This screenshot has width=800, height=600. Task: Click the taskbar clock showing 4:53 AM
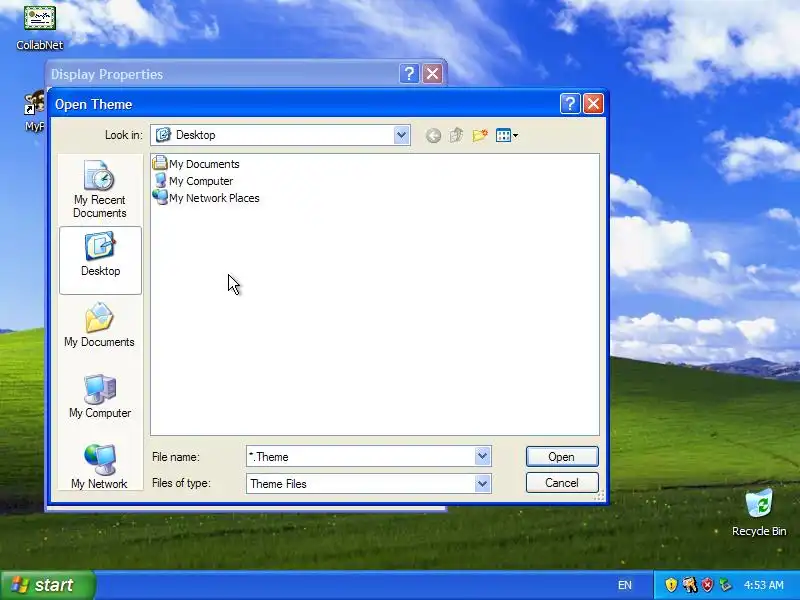(x=763, y=585)
